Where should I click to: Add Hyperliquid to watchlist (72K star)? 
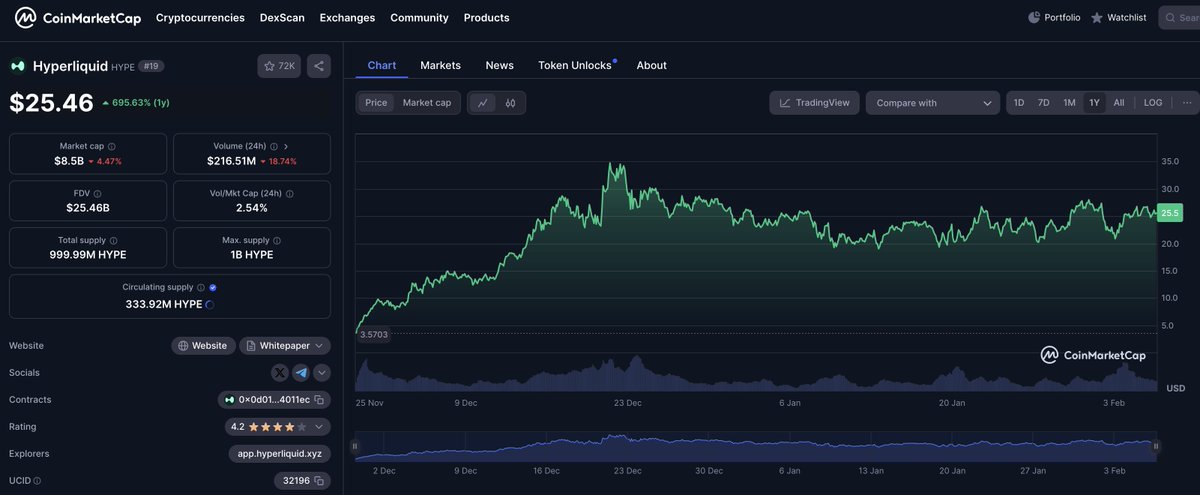pos(279,66)
